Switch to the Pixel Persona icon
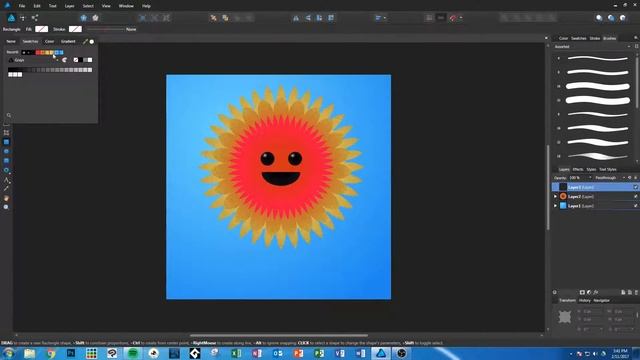This screenshot has width=640, height=360. pos(23,18)
